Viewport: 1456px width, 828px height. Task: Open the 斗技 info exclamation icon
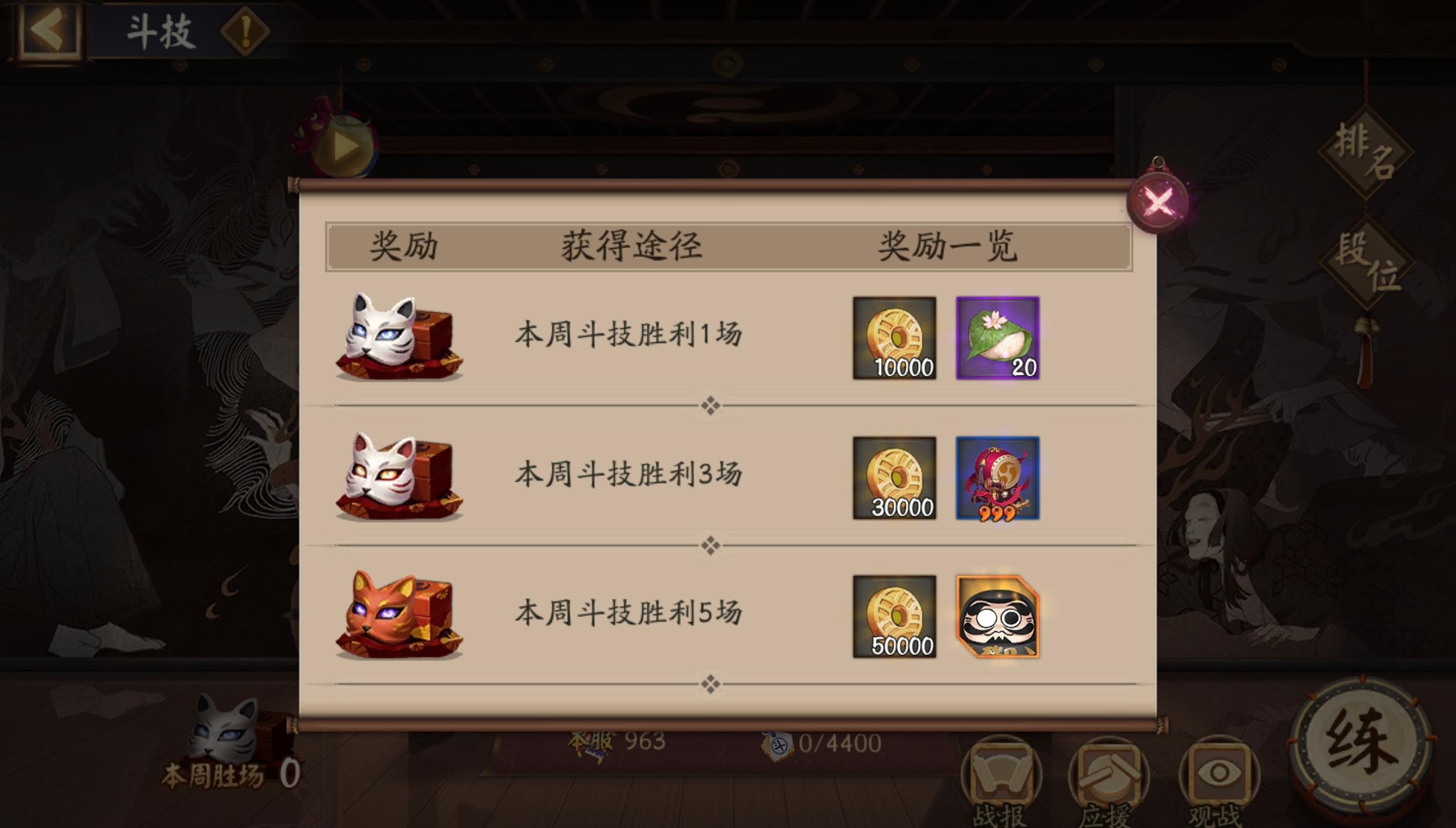pyautogui.click(x=245, y=30)
